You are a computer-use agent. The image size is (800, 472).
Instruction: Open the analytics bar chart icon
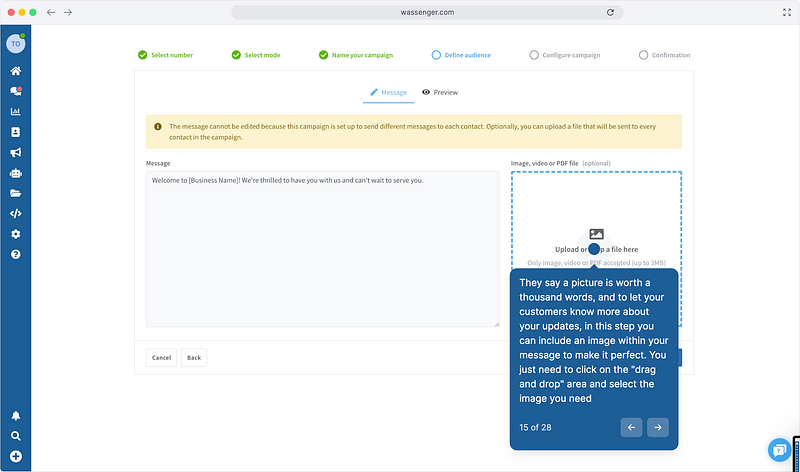point(16,112)
